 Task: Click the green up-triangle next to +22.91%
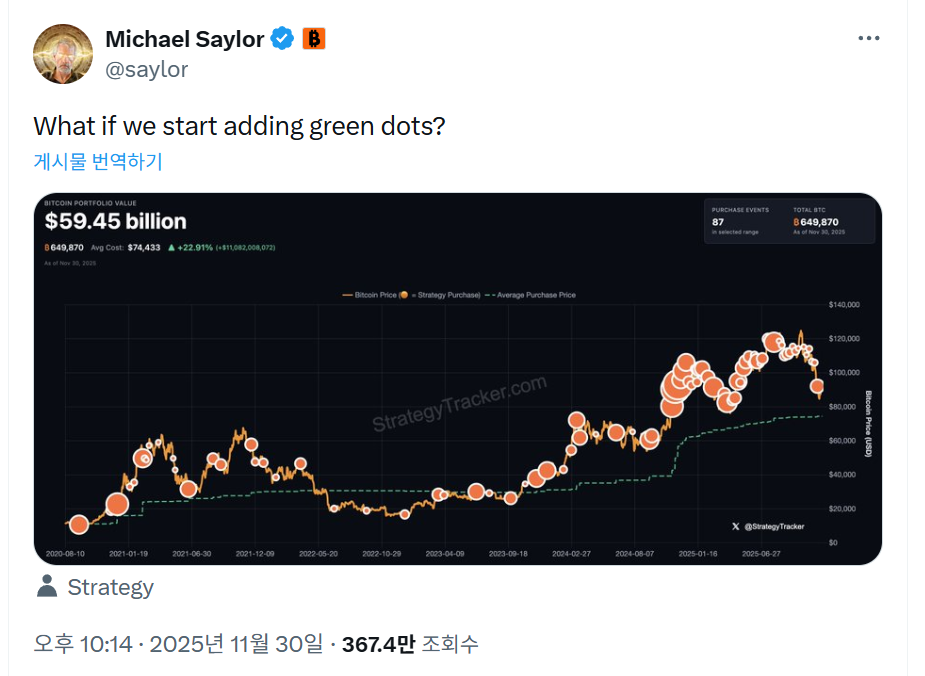pyautogui.click(x=172, y=247)
